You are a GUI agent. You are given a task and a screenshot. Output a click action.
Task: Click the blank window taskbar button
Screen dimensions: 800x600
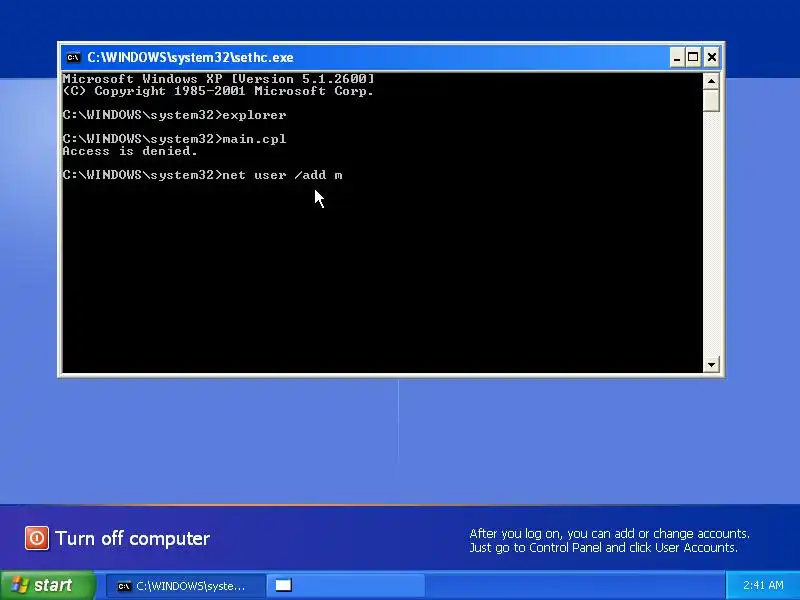point(345,586)
